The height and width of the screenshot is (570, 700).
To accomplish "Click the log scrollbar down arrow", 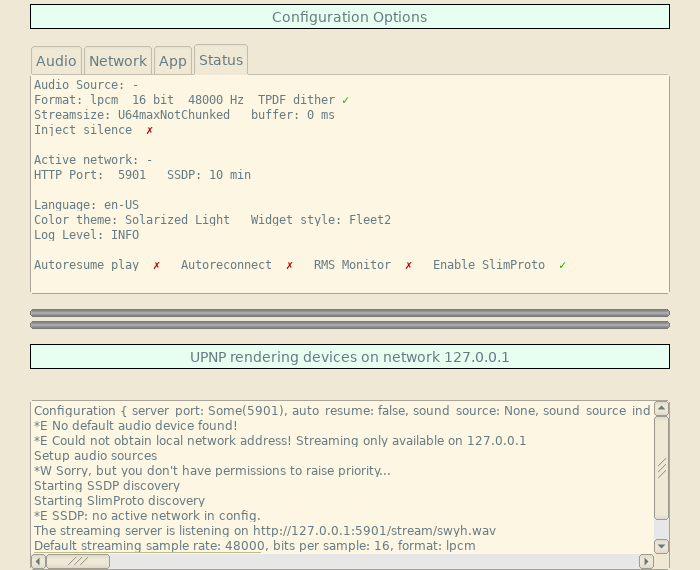I will (661, 546).
